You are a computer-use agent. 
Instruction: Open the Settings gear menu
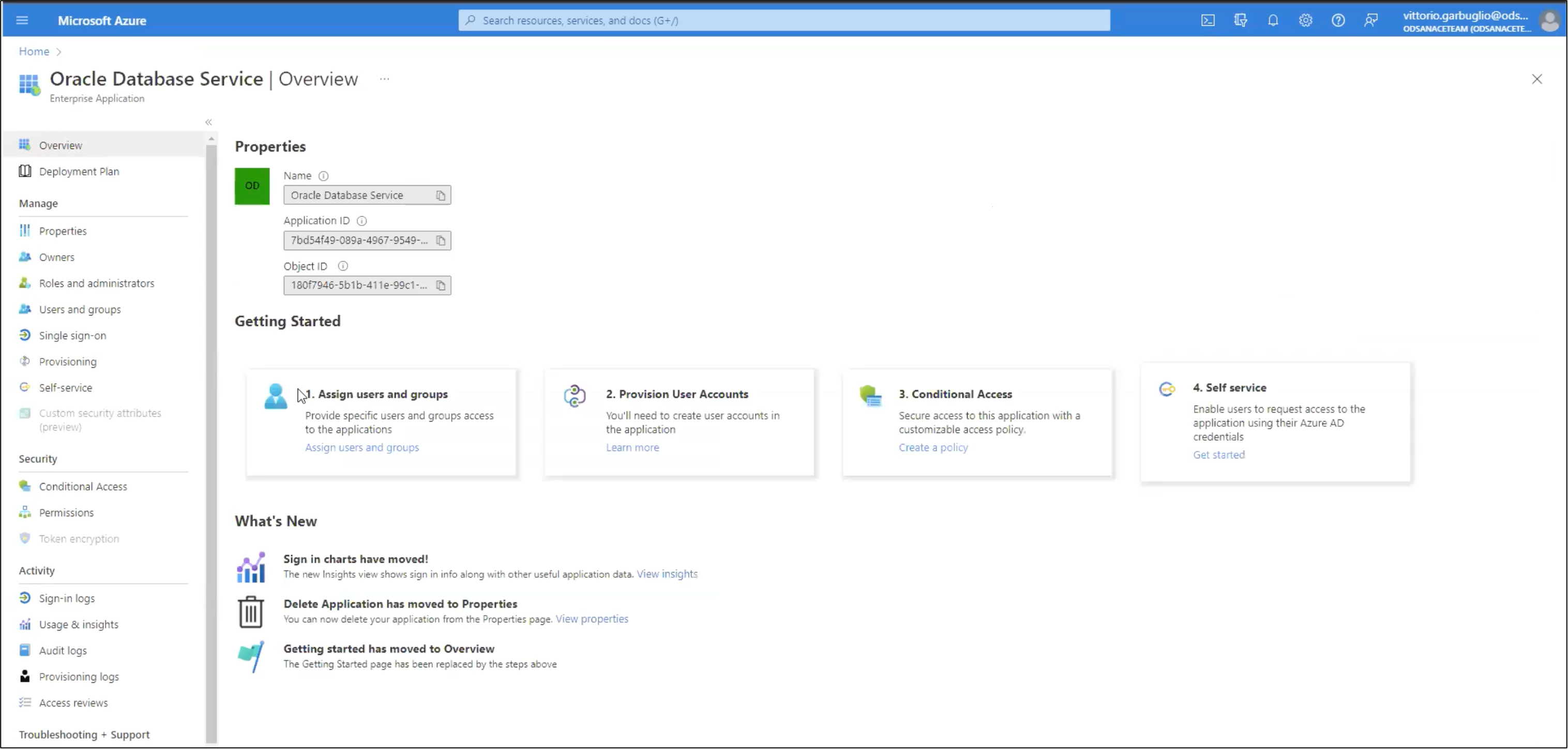[x=1306, y=20]
